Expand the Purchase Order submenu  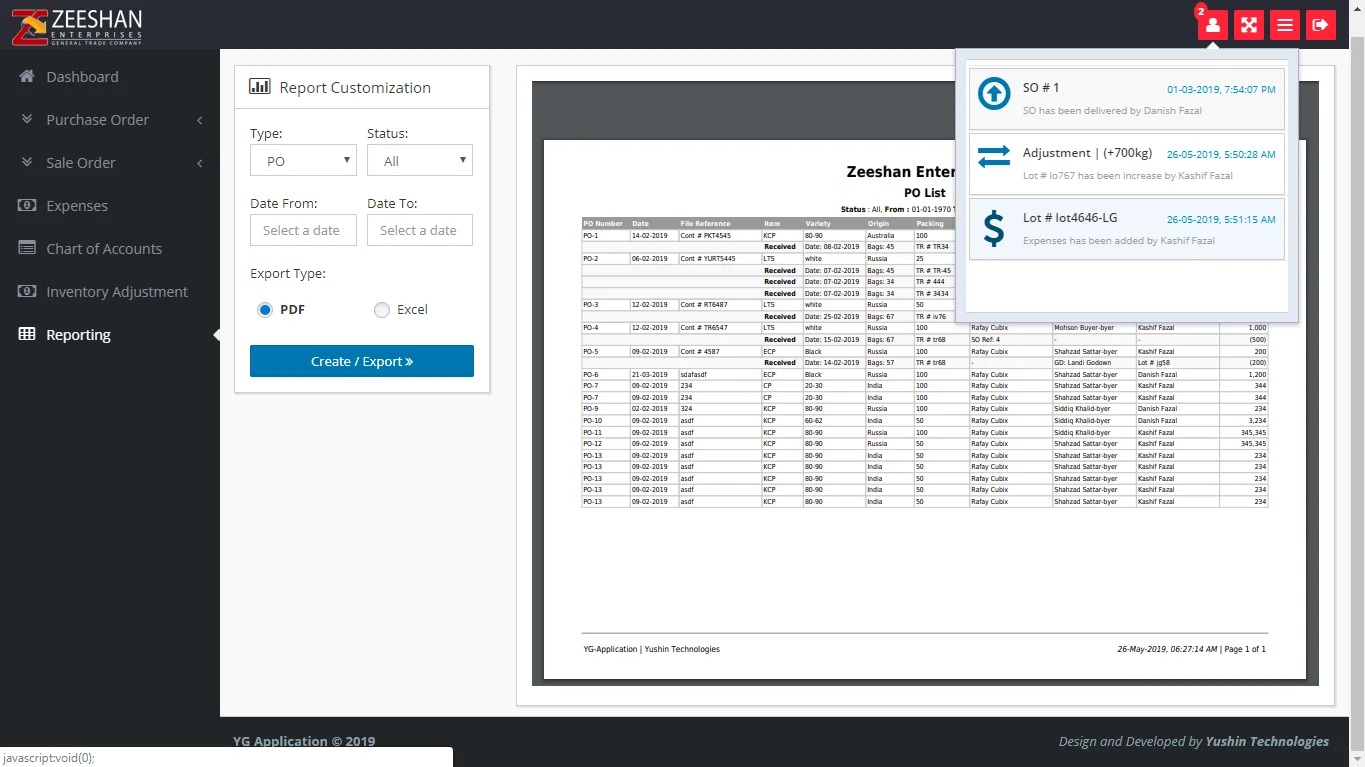pos(110,120)
